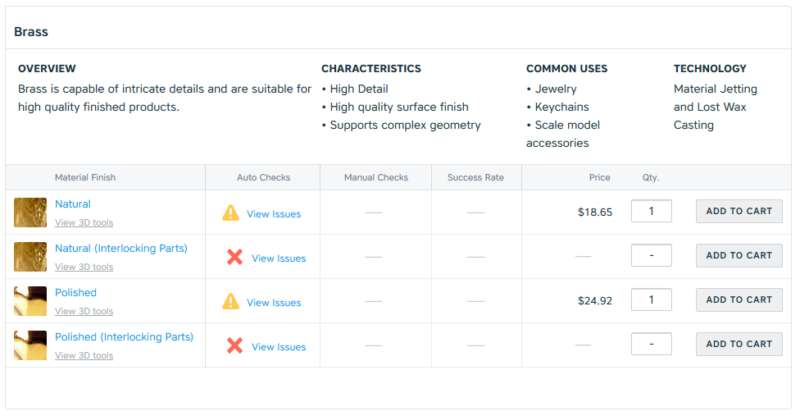800x416 pixels.
Task: Open the Polished (Interlocking Parts) thumbnail image
Action: click(30, 346)
